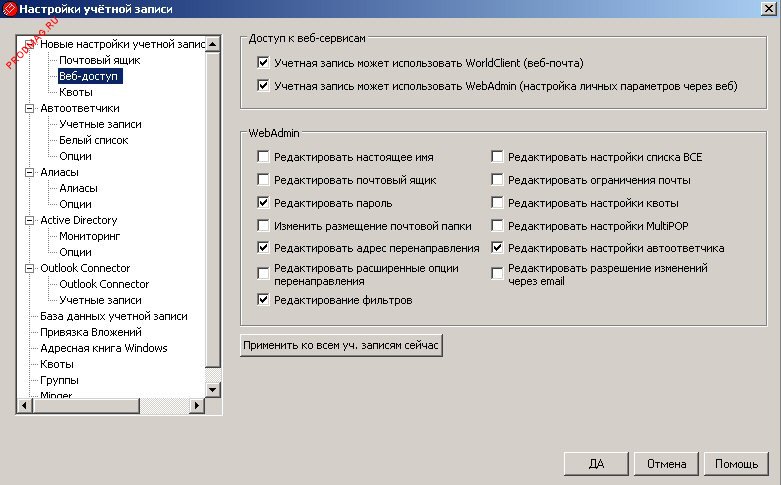781x485 pixels.
Task: Uncheck 'Редактирование фильтров' checkbox
Action: click(x=263, y=300)
